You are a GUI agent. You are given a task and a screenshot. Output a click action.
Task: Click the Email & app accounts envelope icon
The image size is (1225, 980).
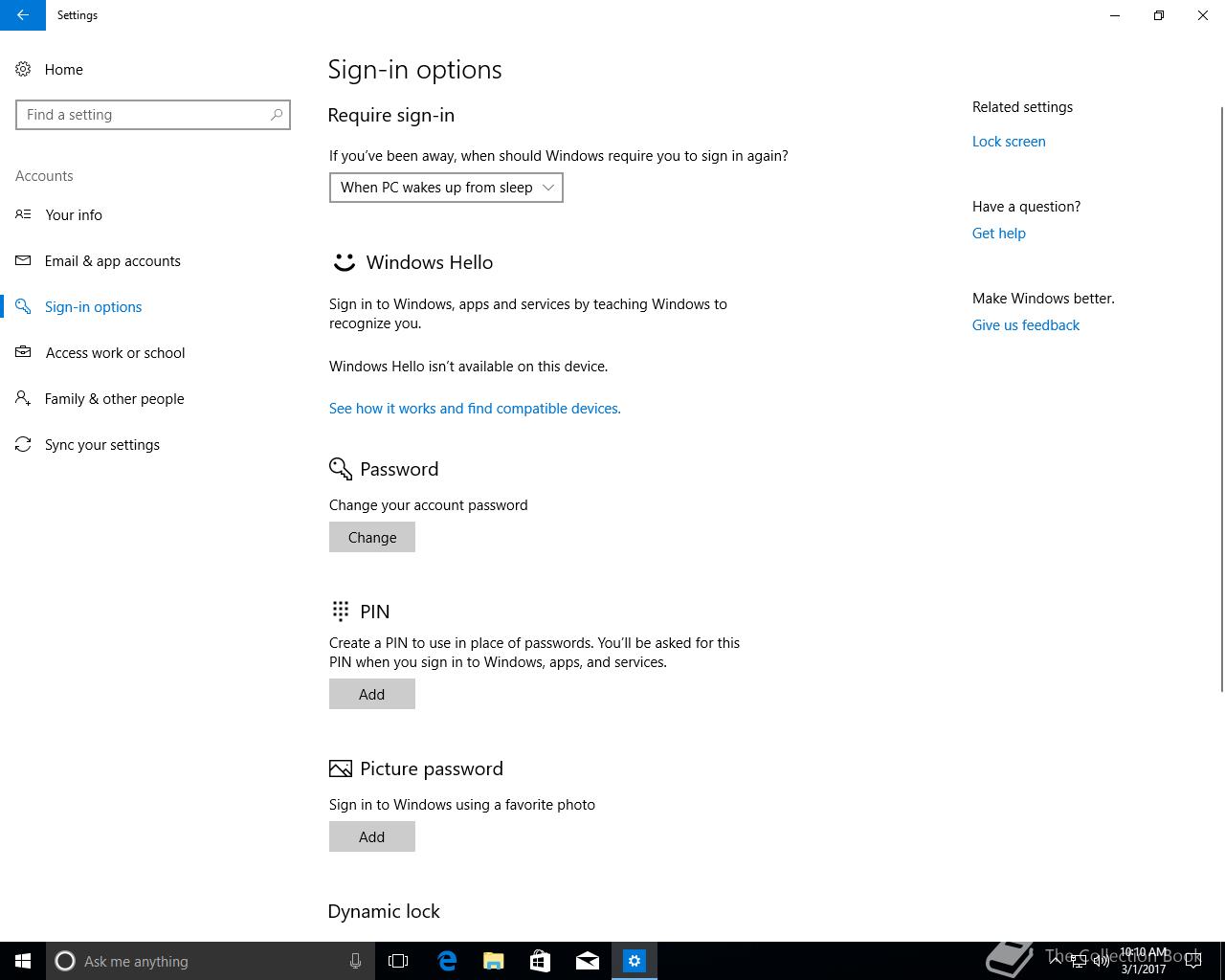click(23, 260)
